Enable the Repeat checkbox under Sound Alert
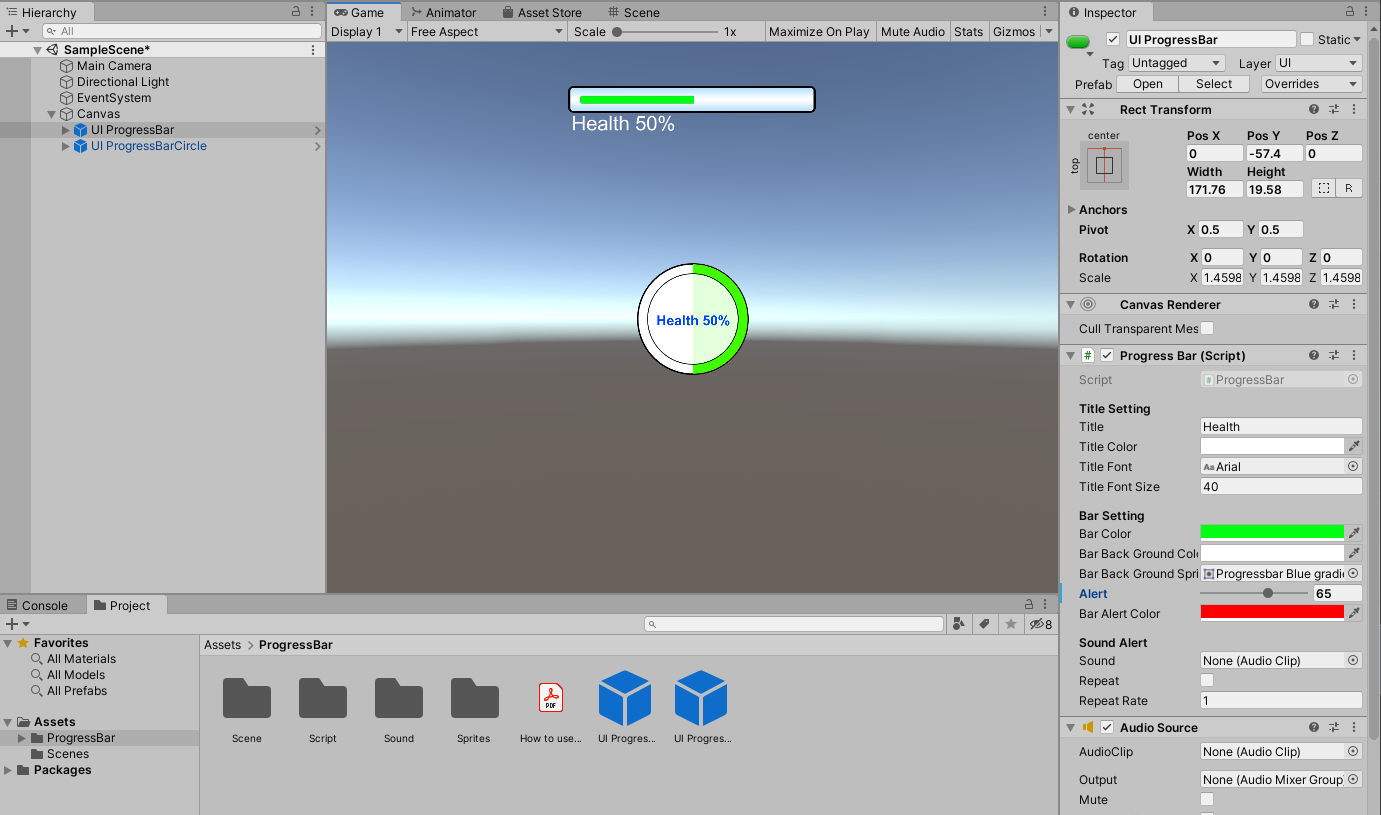The height and width of the screenshot is (815, 1381). click(1207, 681)
